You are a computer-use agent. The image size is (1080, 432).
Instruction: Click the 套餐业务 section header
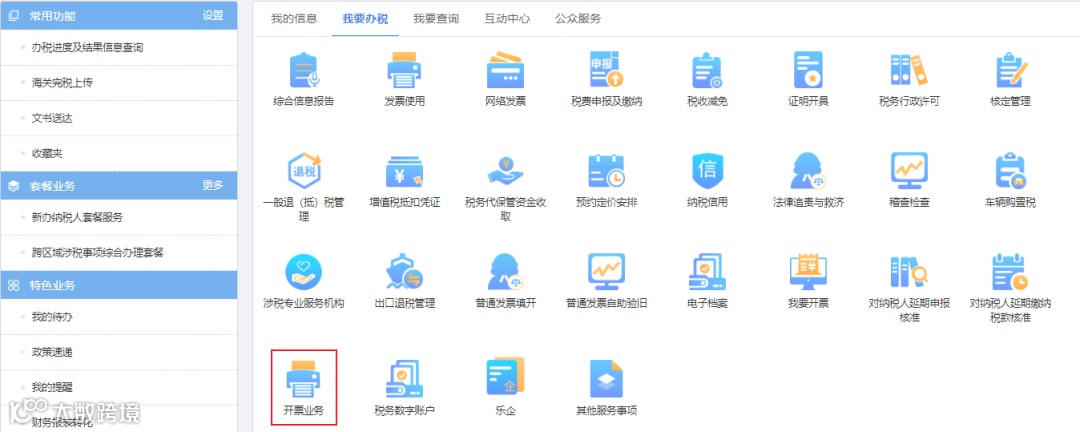(118, 185)
